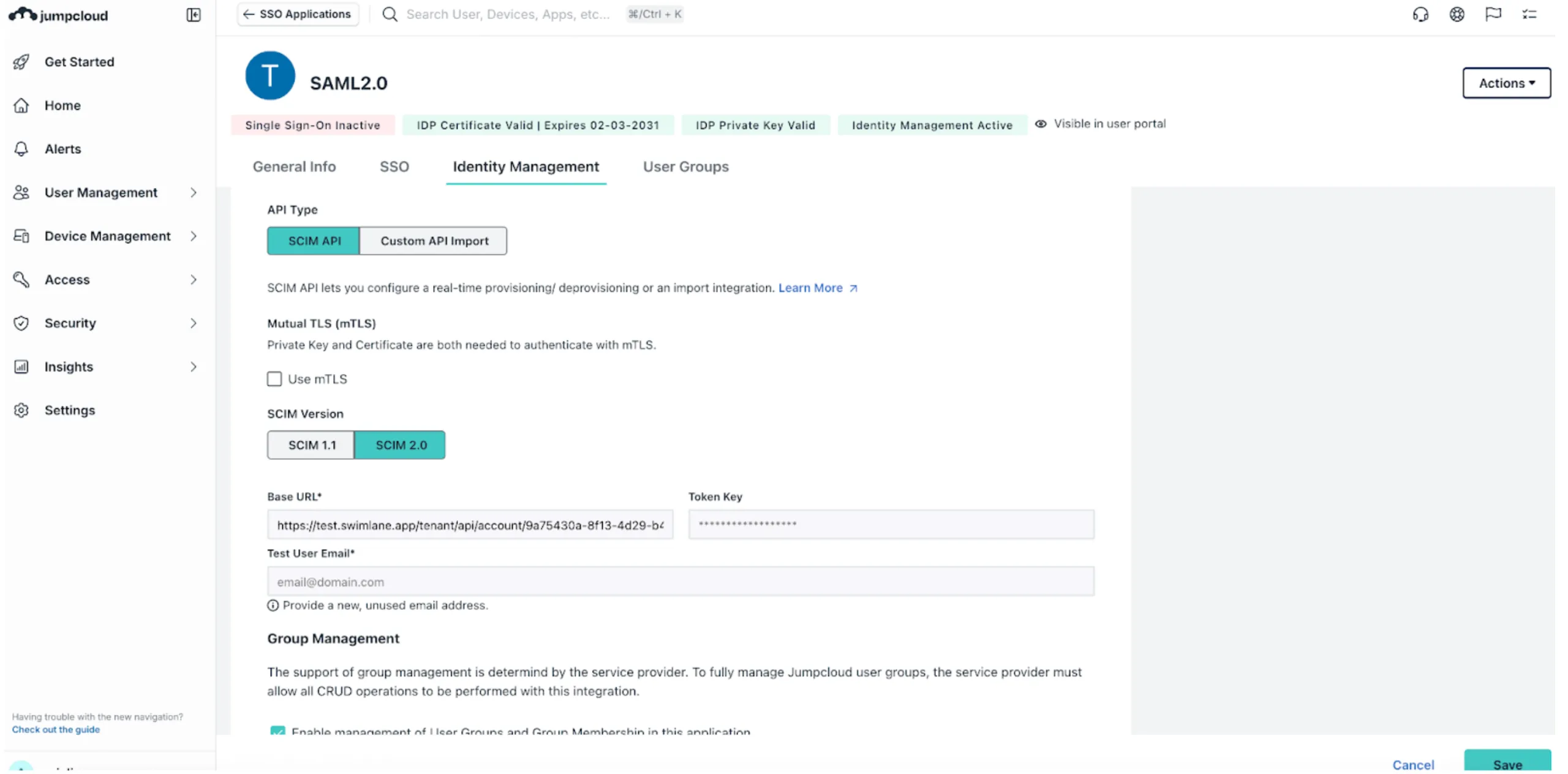Follow the Learn More link
Viewport: 1568px width, 774px height.
(817, 288)
